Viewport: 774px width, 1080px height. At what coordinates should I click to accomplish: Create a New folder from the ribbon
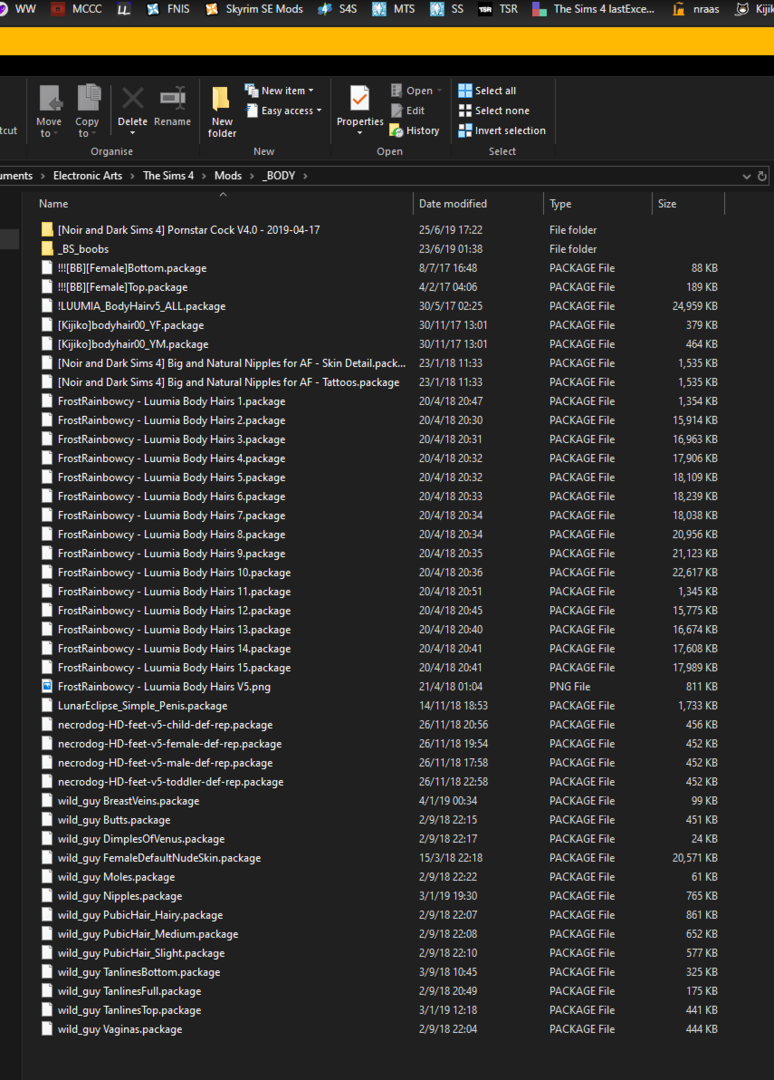tap(222, 112)
